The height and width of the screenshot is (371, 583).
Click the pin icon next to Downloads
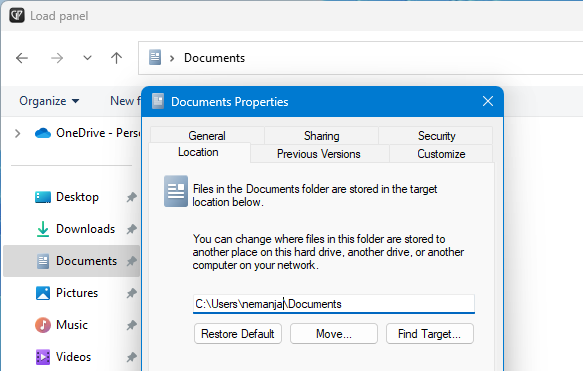tap(131, 229)
